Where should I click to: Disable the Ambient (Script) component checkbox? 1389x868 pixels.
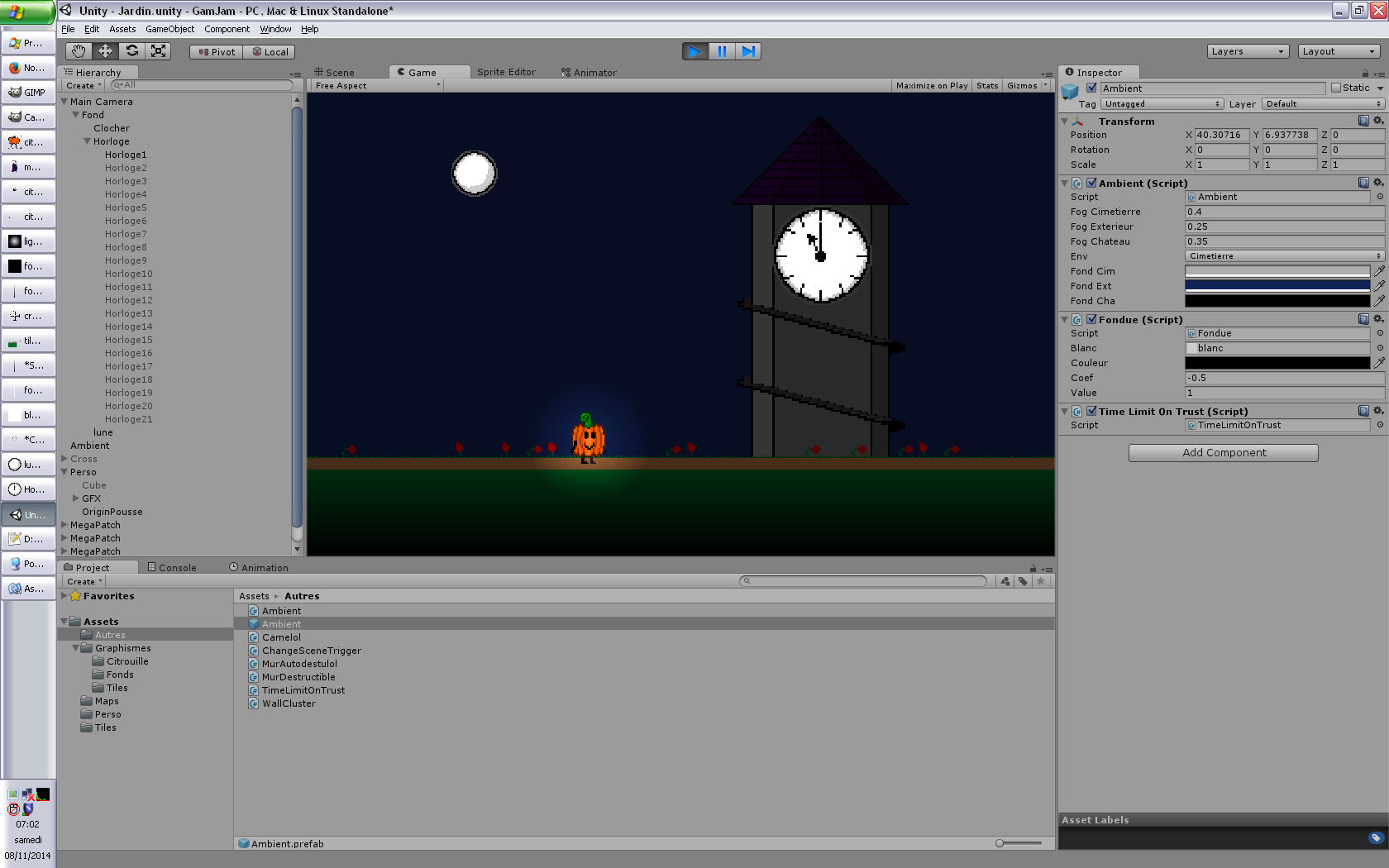coord(1091,184)
